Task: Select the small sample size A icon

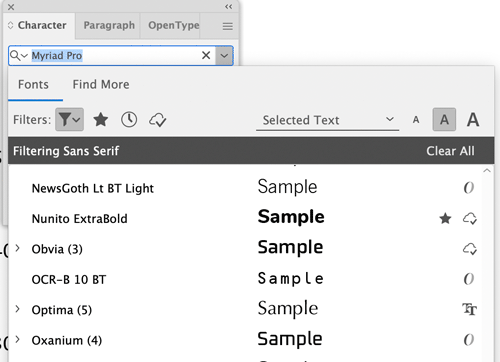Action: pyautogui.click(x=416, y=120)
